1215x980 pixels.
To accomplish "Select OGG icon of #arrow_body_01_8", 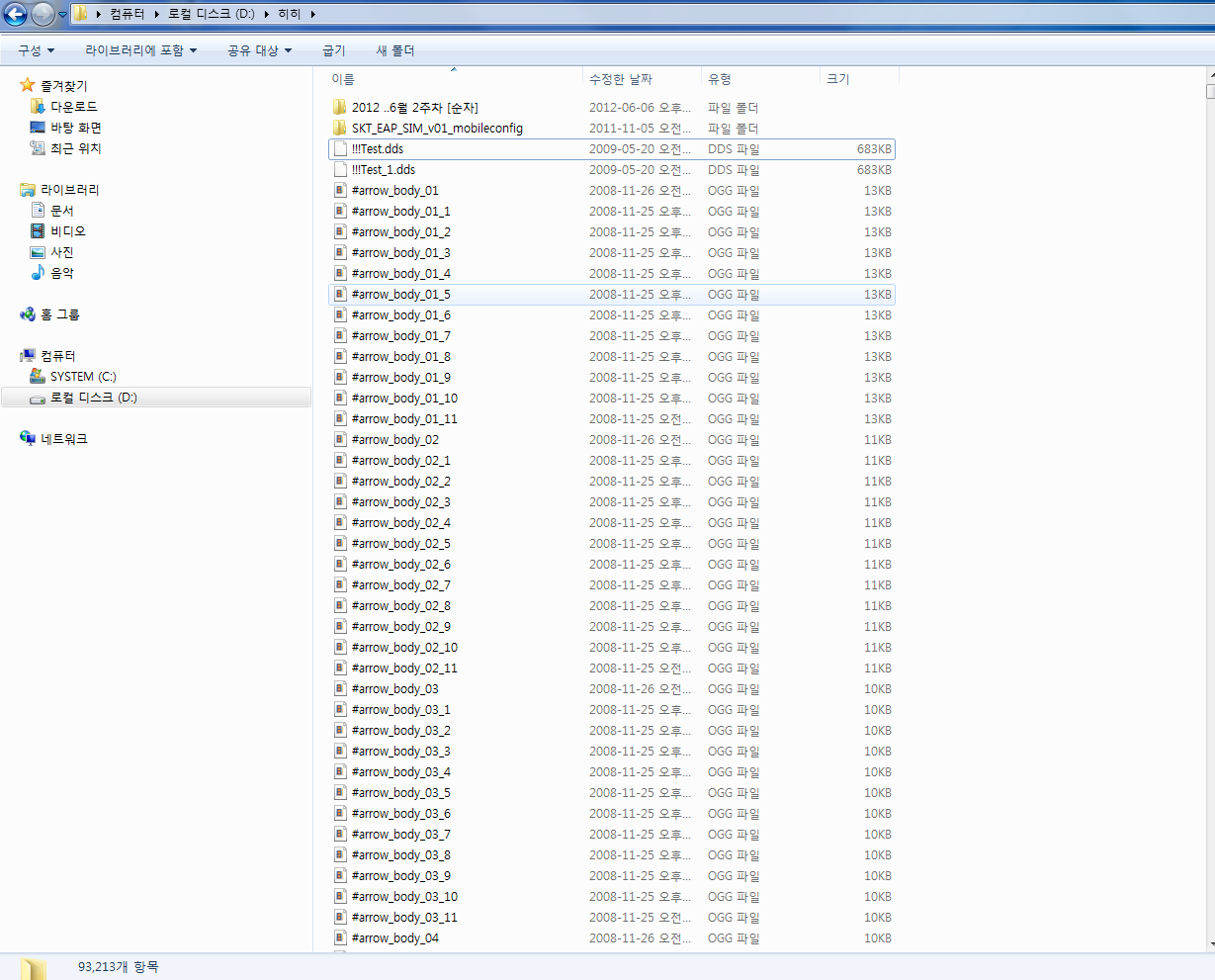I will click(x=340, y=356).
